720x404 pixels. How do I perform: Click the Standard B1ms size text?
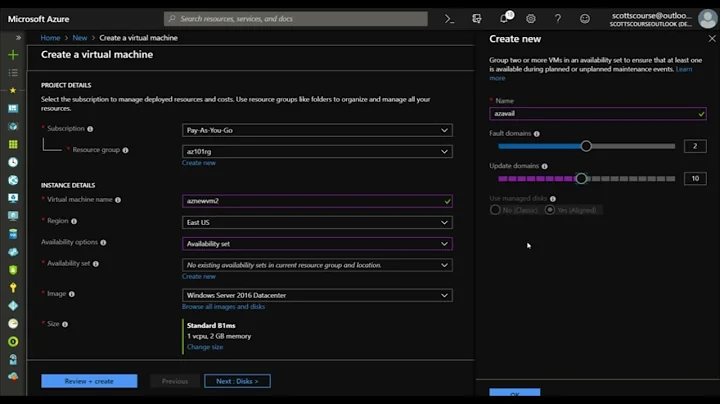tap(211, 325)
